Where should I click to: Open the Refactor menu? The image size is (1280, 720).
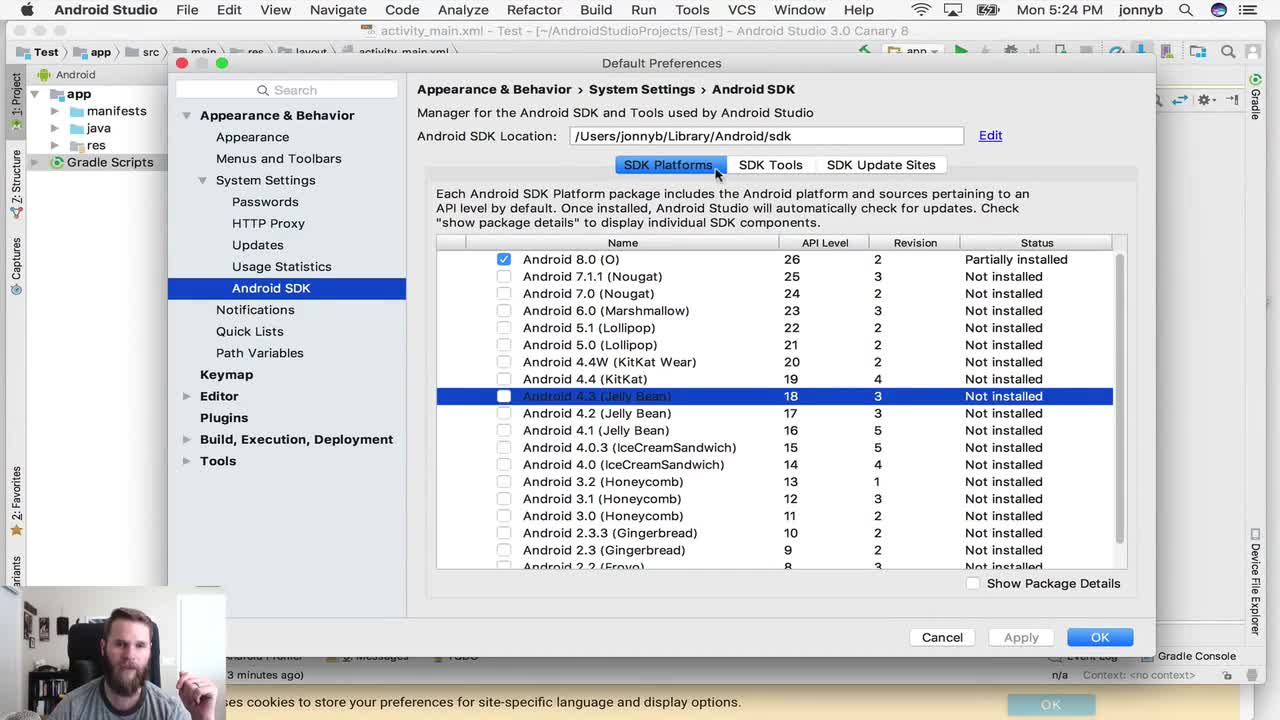[x=534, y=10]
